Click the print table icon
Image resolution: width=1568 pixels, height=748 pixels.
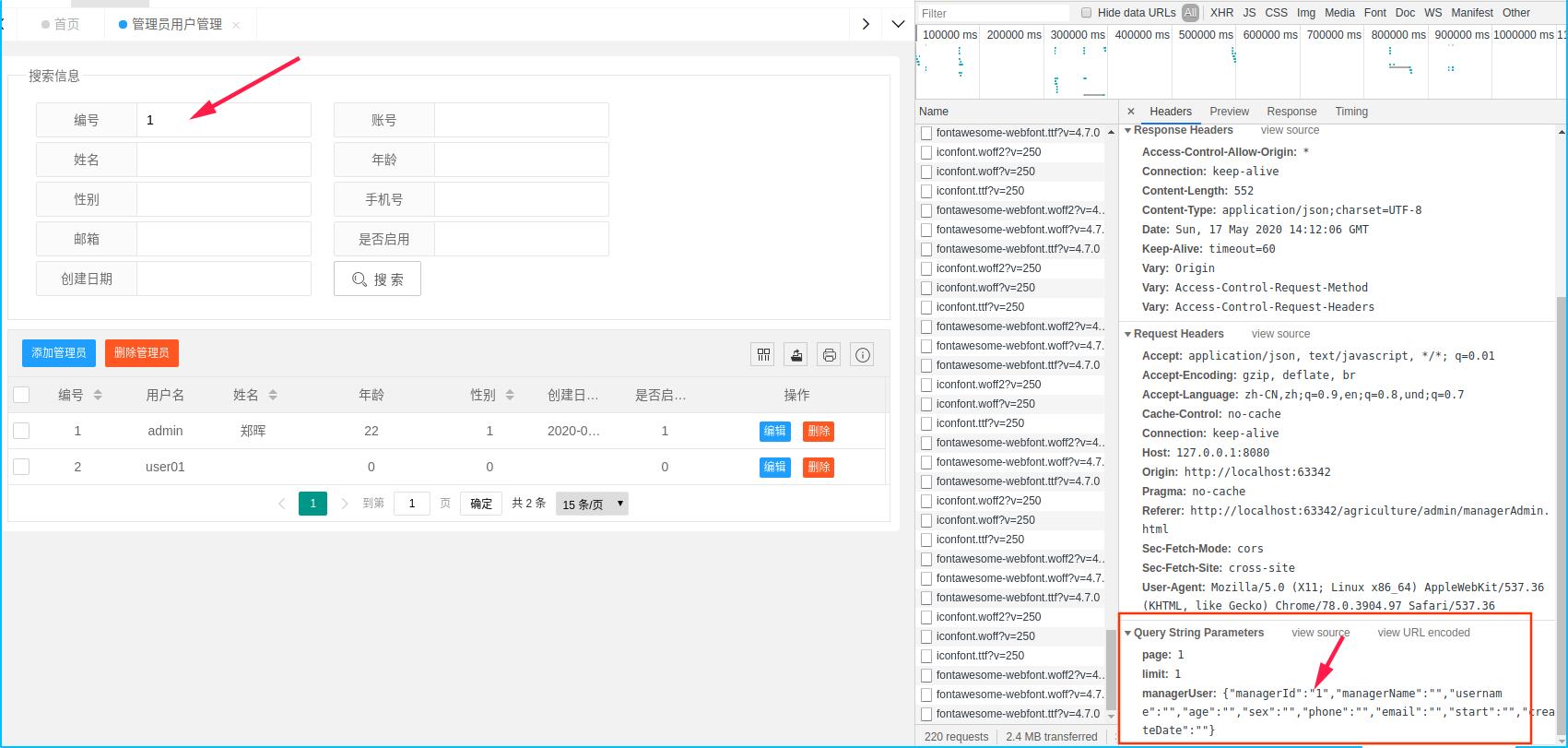tap(830, 355)
